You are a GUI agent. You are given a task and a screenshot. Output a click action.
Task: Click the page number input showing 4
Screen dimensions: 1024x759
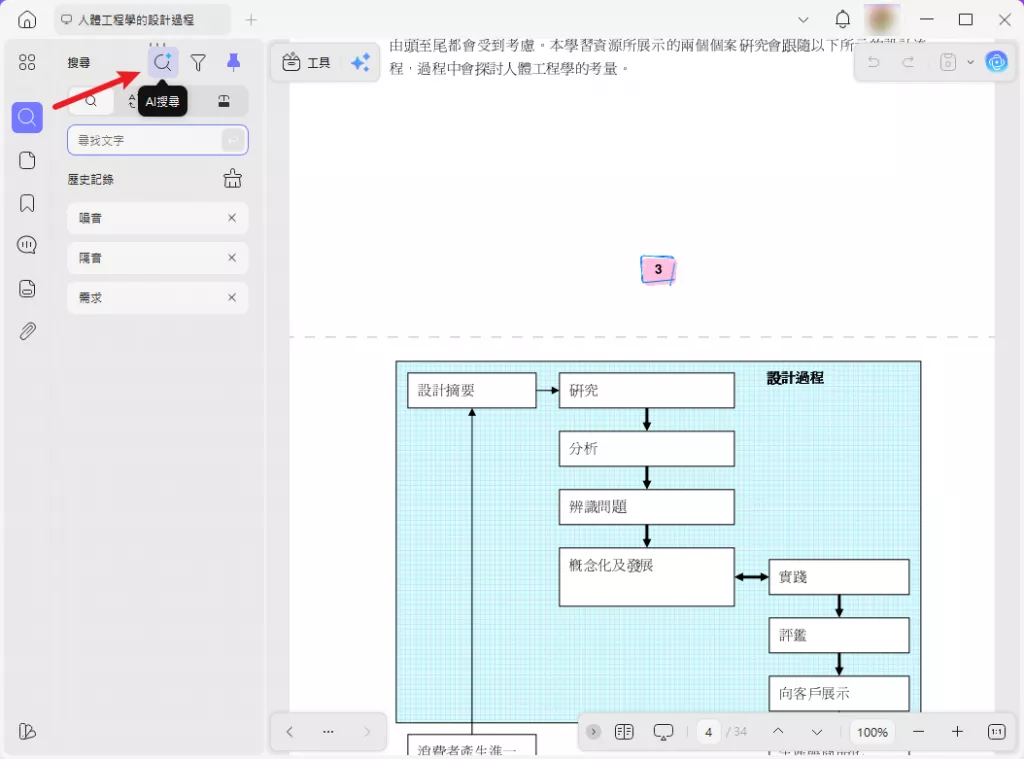pos(707,732)
